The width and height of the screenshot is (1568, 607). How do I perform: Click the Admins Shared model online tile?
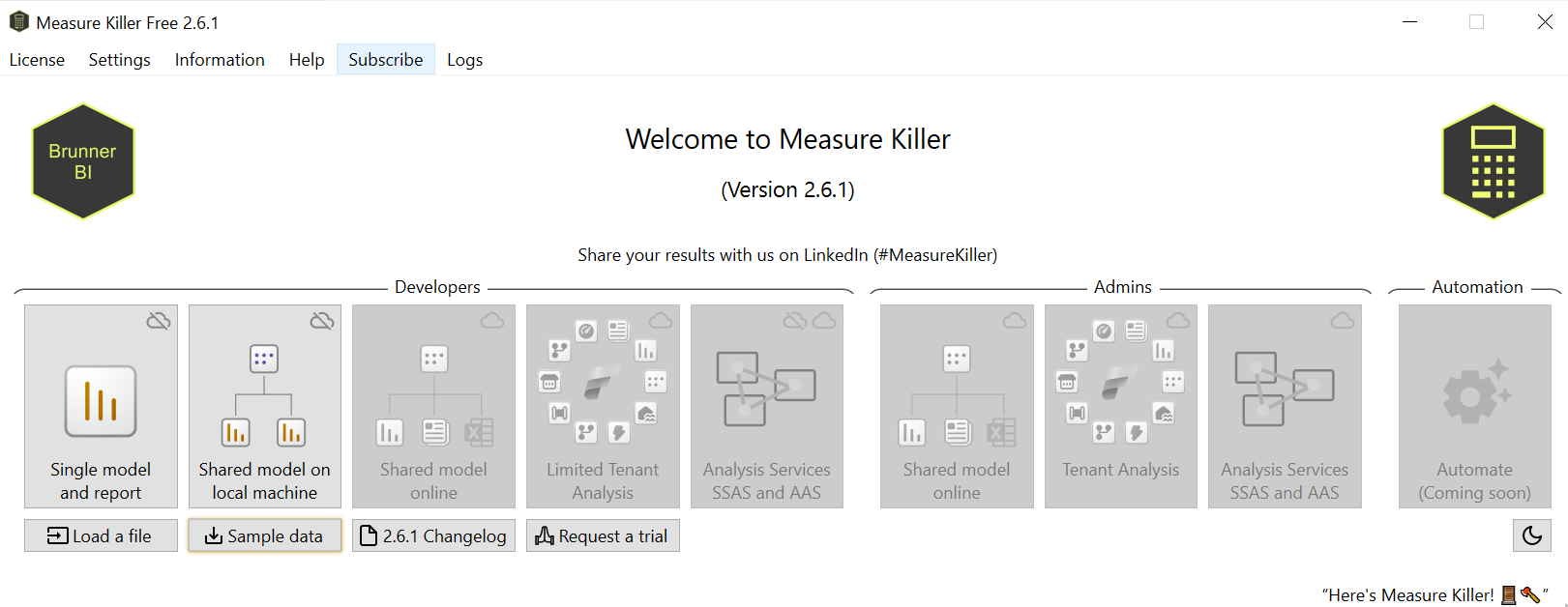click(957, 406)
